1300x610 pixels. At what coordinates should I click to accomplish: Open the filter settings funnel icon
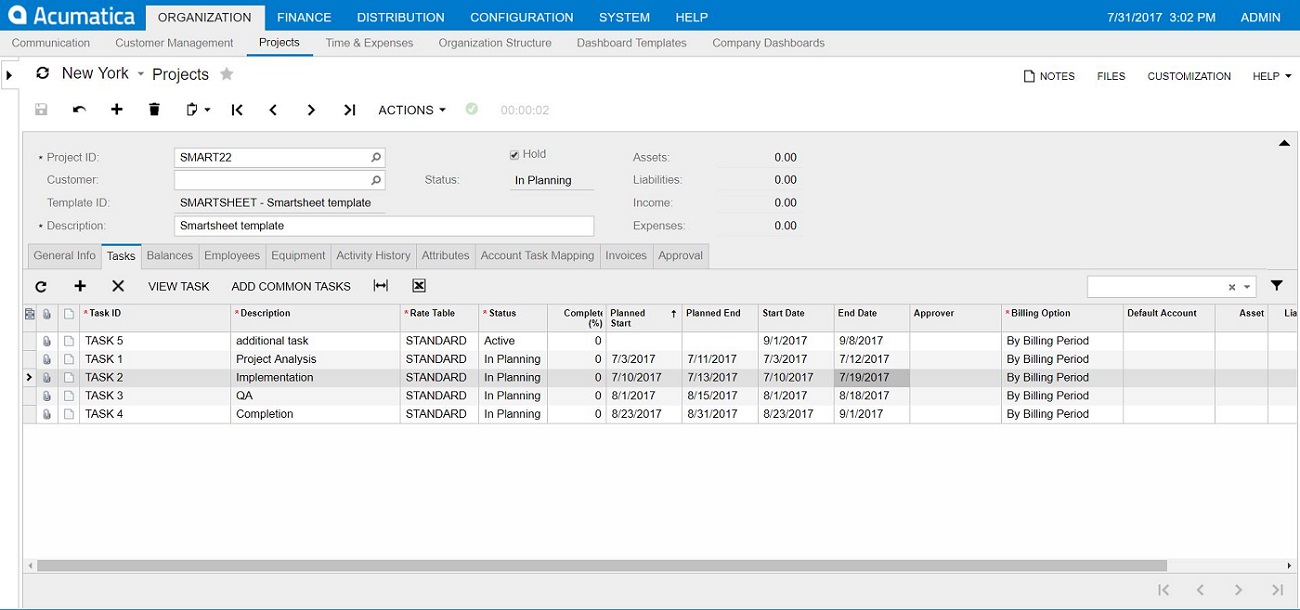[1277, 286]
